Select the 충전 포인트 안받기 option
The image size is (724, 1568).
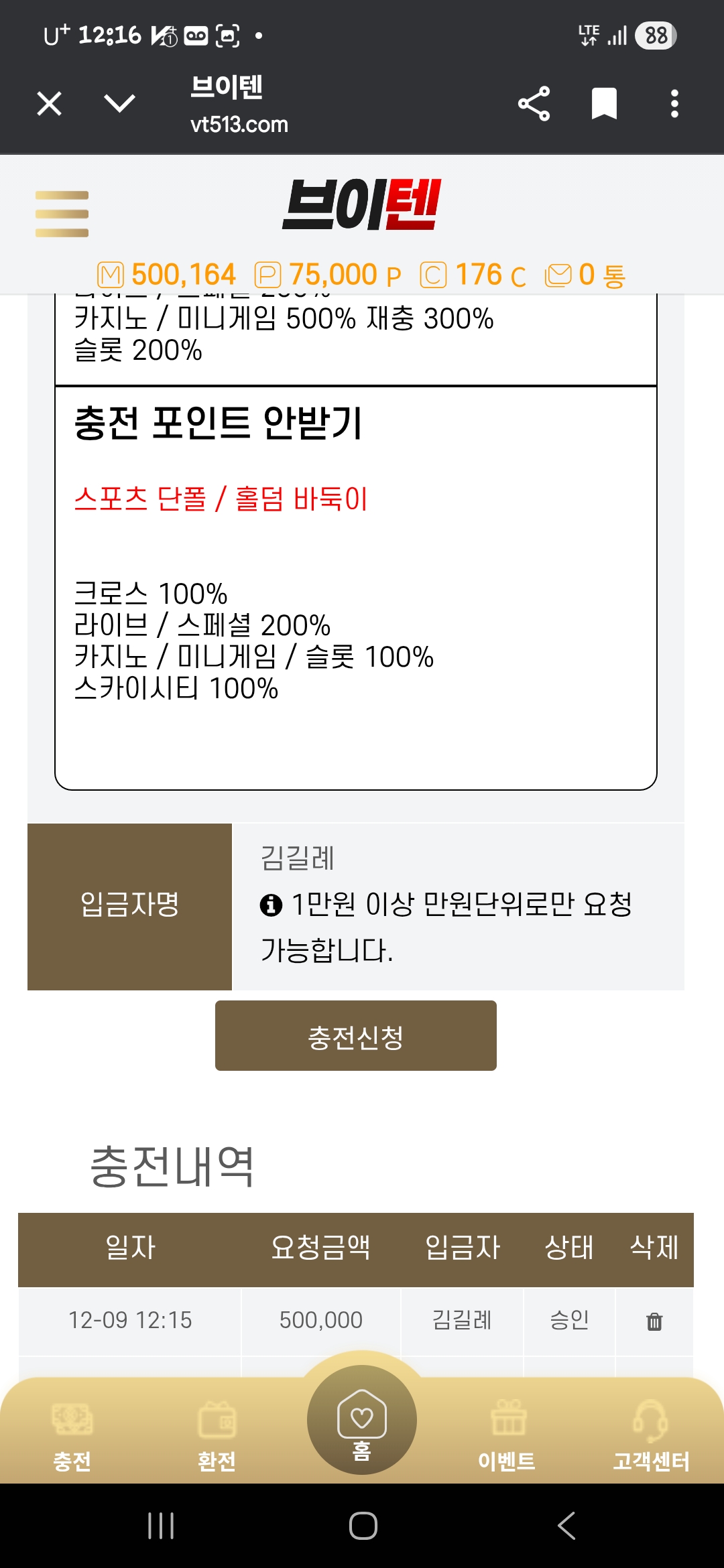pyautogui.click(x=219, y=423)
